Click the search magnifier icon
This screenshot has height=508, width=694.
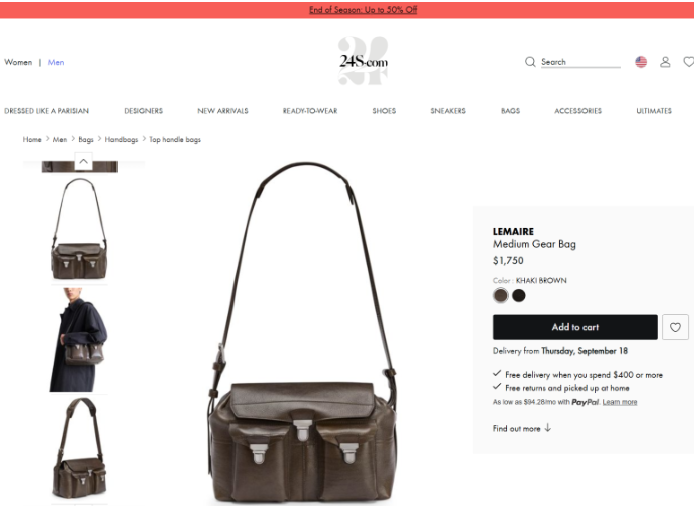(x=530, y=62)
